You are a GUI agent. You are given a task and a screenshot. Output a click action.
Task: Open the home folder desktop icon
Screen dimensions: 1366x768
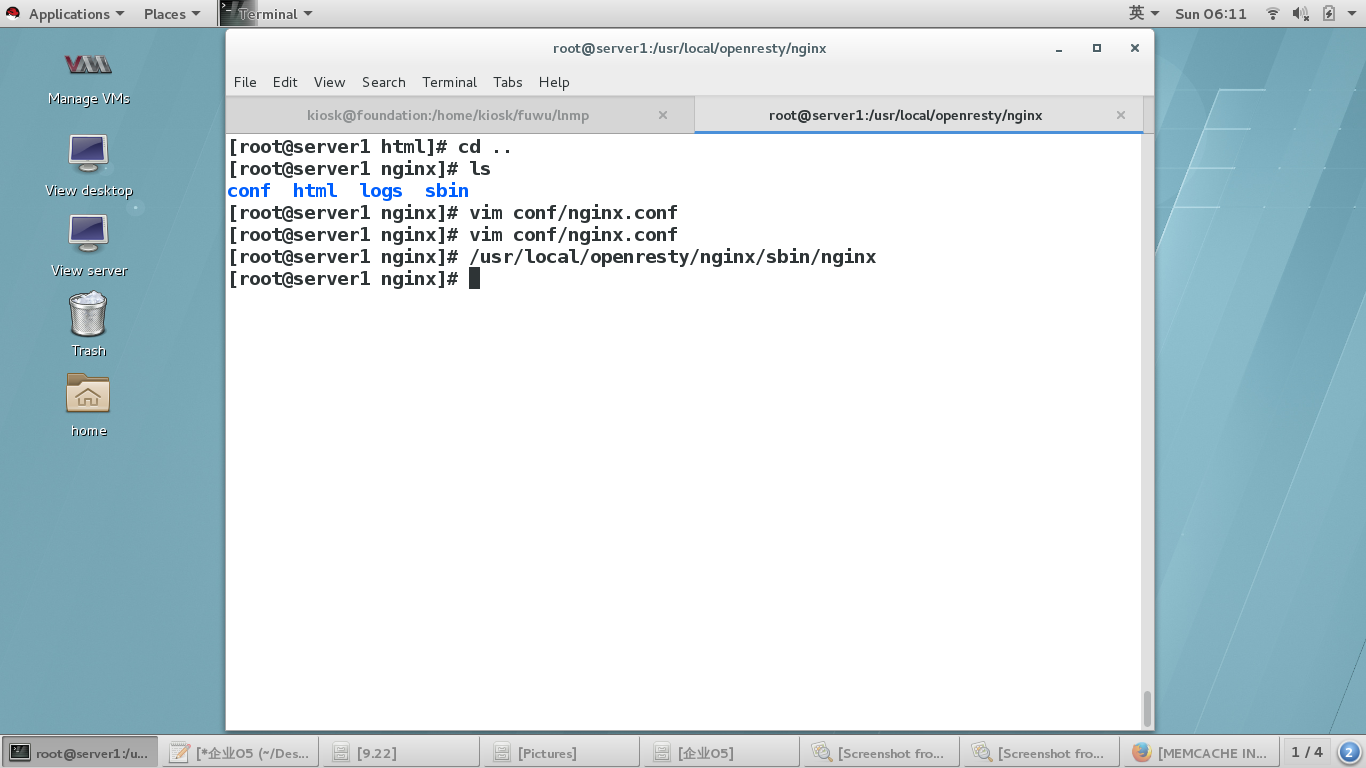[88, 404]
